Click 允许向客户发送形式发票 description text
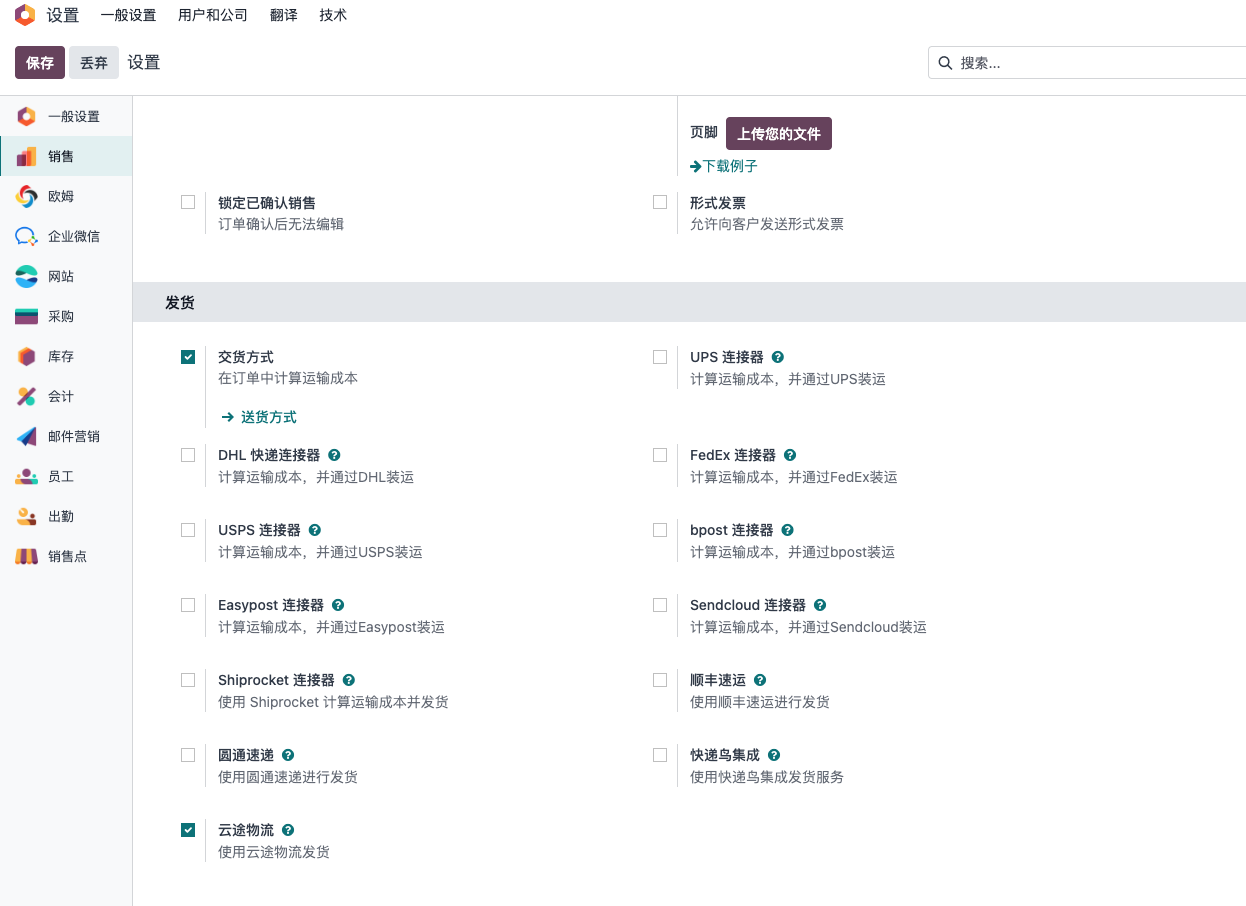Image resolution: width=1246 pixels, height=906 pixels. point(767,224)
